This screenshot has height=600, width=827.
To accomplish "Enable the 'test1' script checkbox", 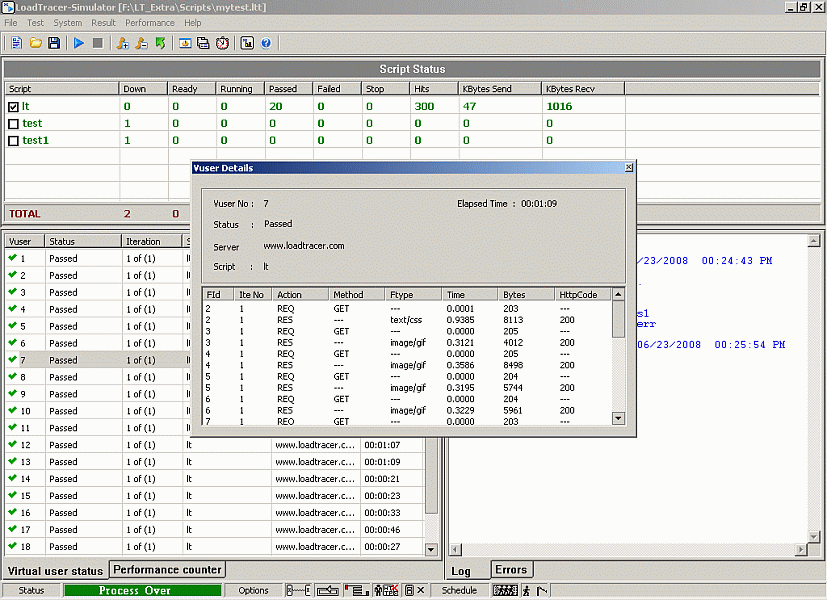I will (13, 141).
